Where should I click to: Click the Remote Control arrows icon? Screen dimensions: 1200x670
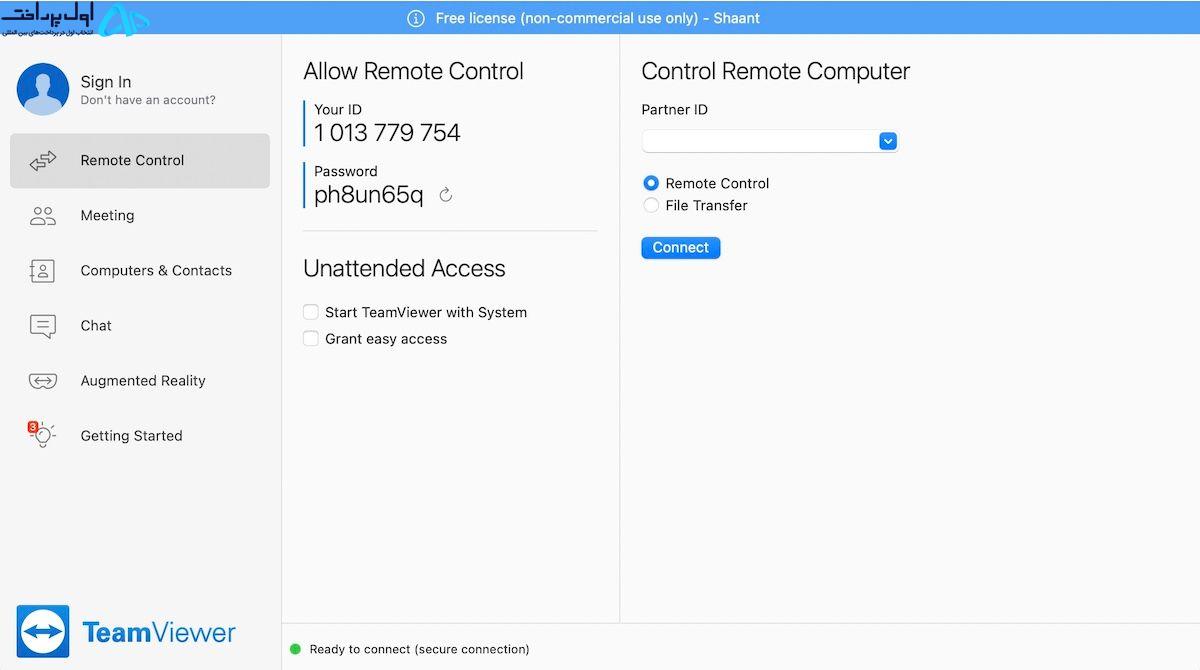[x=43, y=161]
